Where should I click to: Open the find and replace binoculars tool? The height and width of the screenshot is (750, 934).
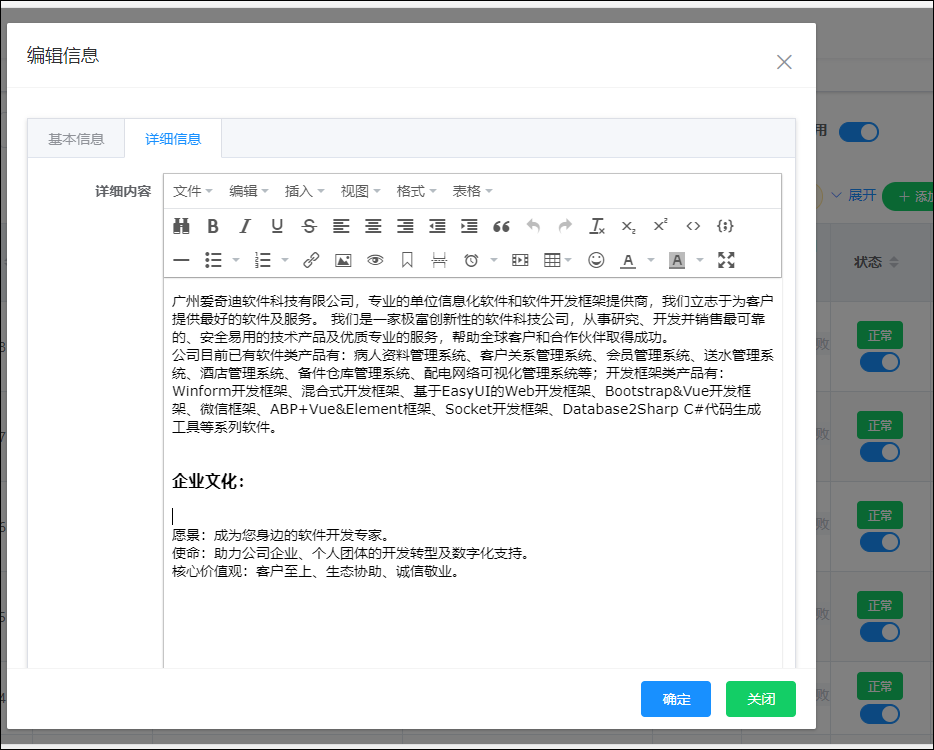pyautogui.click(x=181, y=226)
